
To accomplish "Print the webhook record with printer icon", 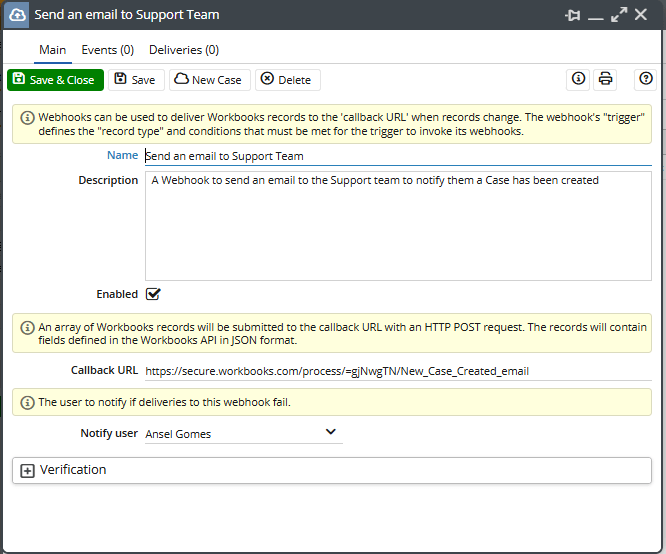I will point(605,79).
